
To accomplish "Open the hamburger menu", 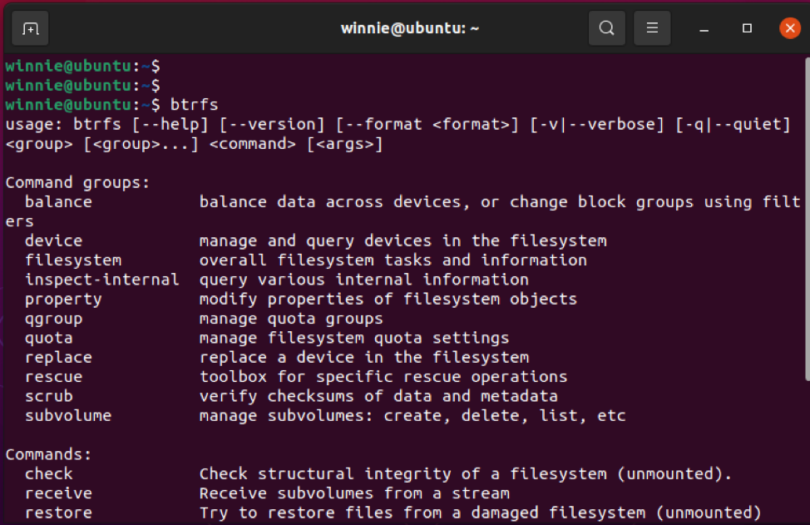I will tap(652, 28).
